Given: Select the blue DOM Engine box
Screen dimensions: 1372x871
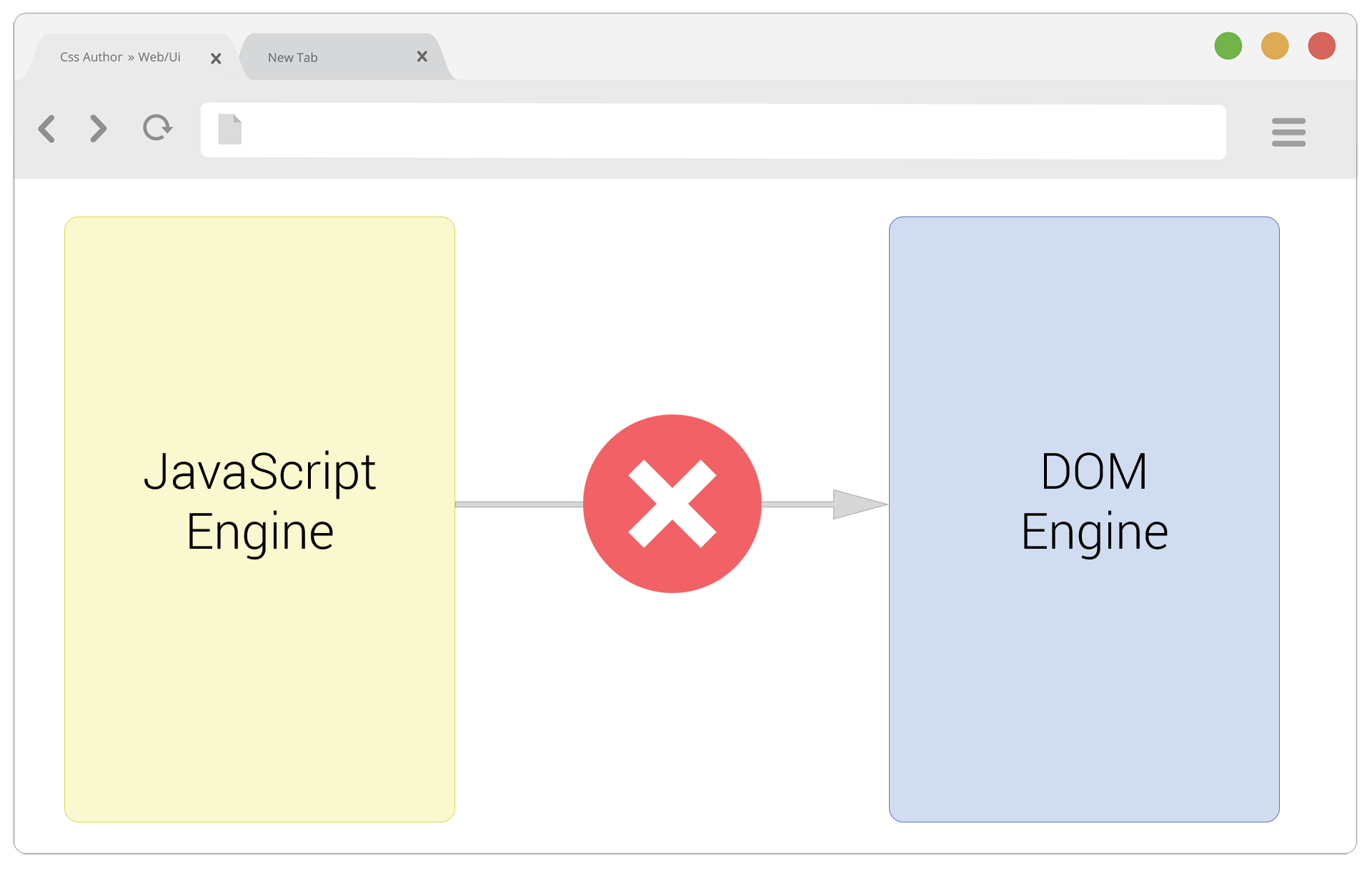Looking at the screenshot, I should (x=1083, y=679).
